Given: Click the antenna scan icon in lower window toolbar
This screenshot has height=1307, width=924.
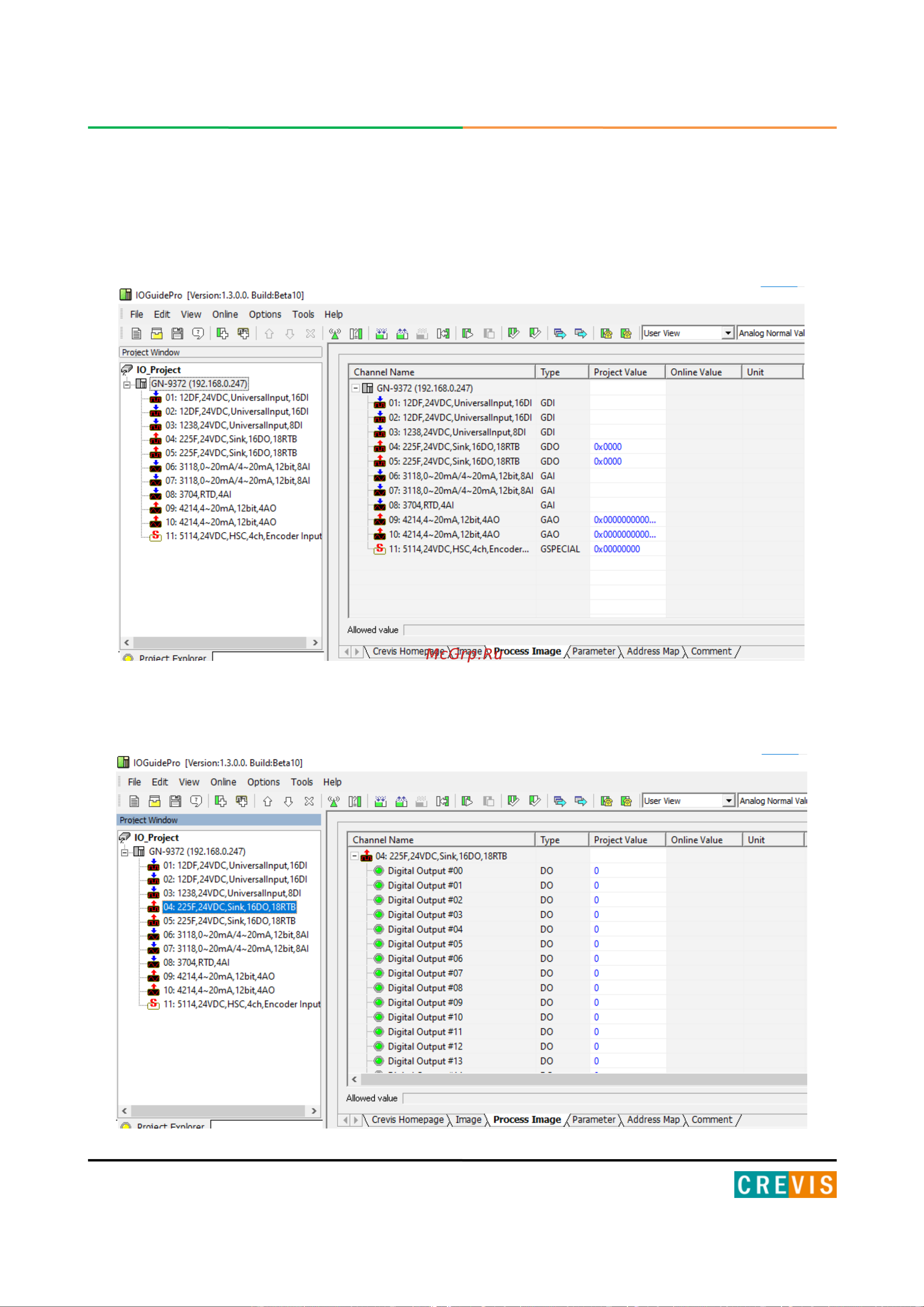Looking at the screenshot, I should pyautogui.click(x=334, y=801).
